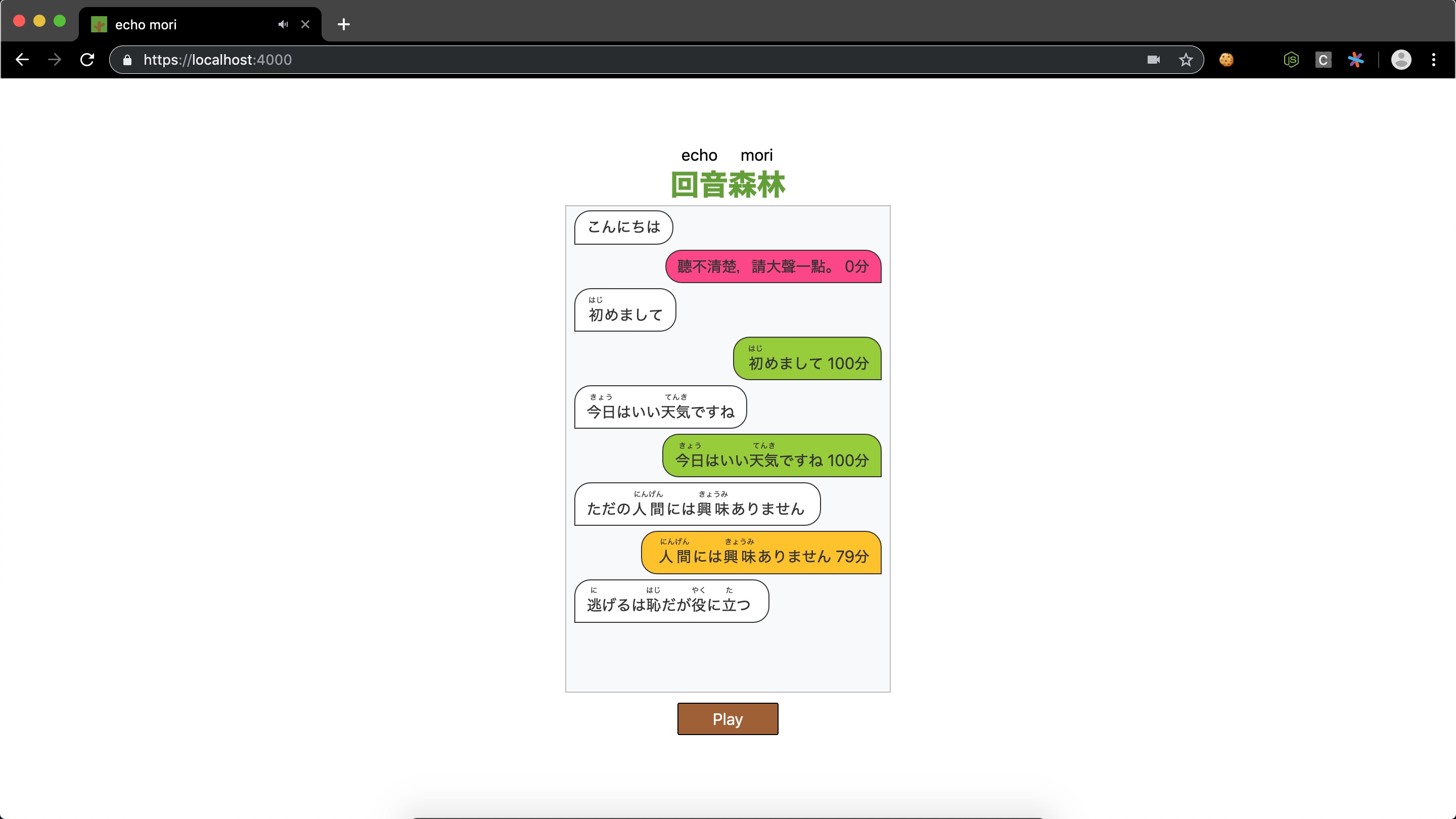Mute the tab via speaker icon
Image resolution: width=1456 pixels, height=819 pixels.
(x=283, y=24)
